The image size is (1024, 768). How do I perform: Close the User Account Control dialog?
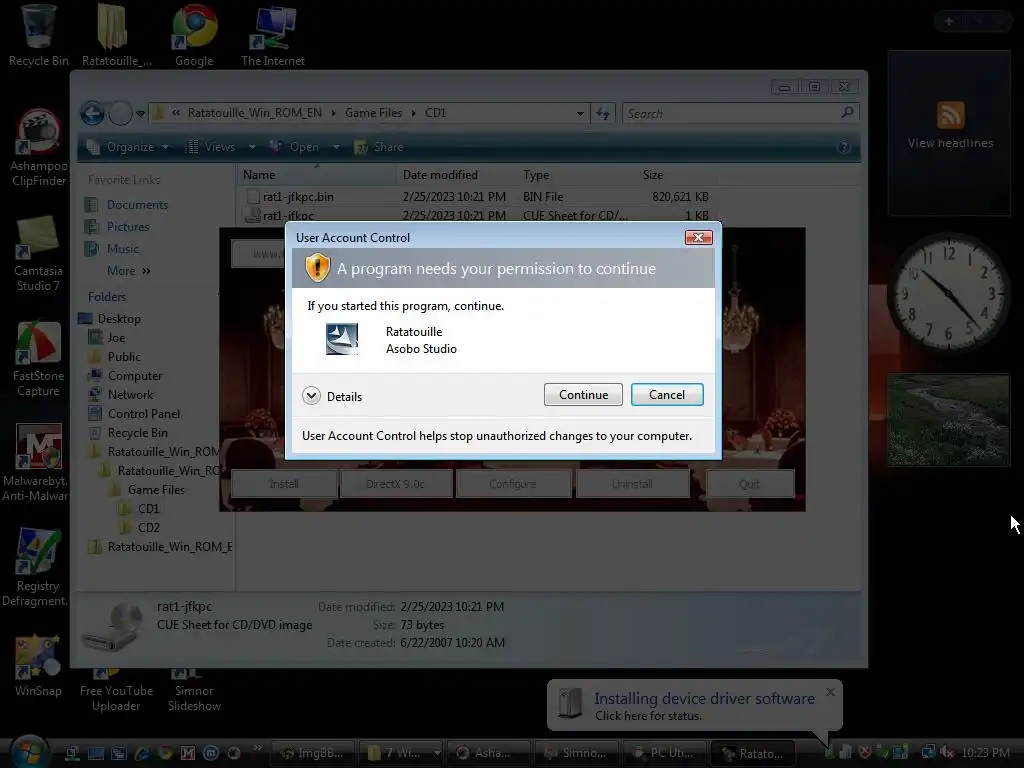coord(698,237)
